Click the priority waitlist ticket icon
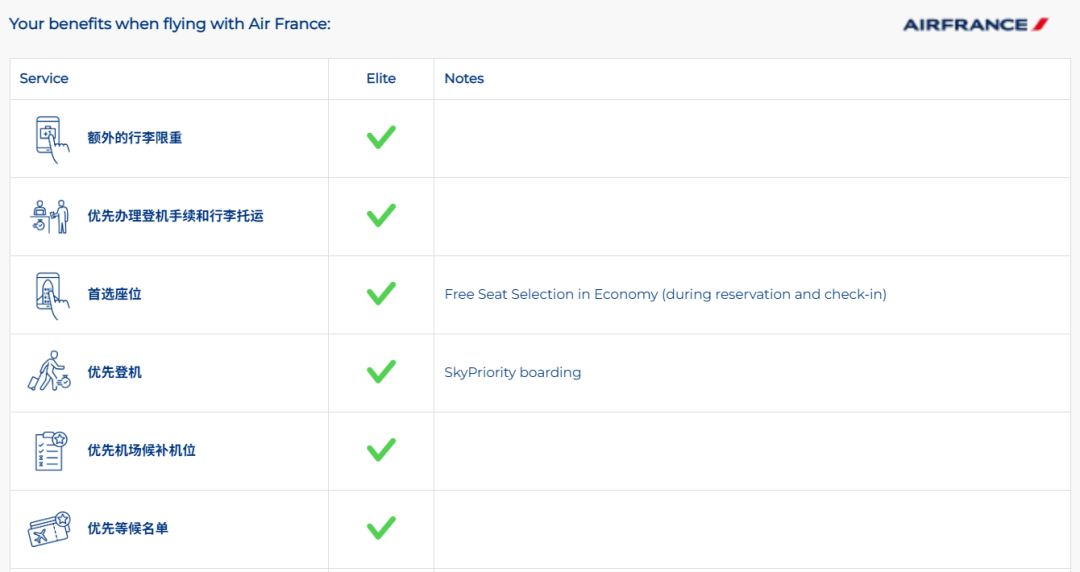Screen dimensions: 1080x572 [49, 528]
